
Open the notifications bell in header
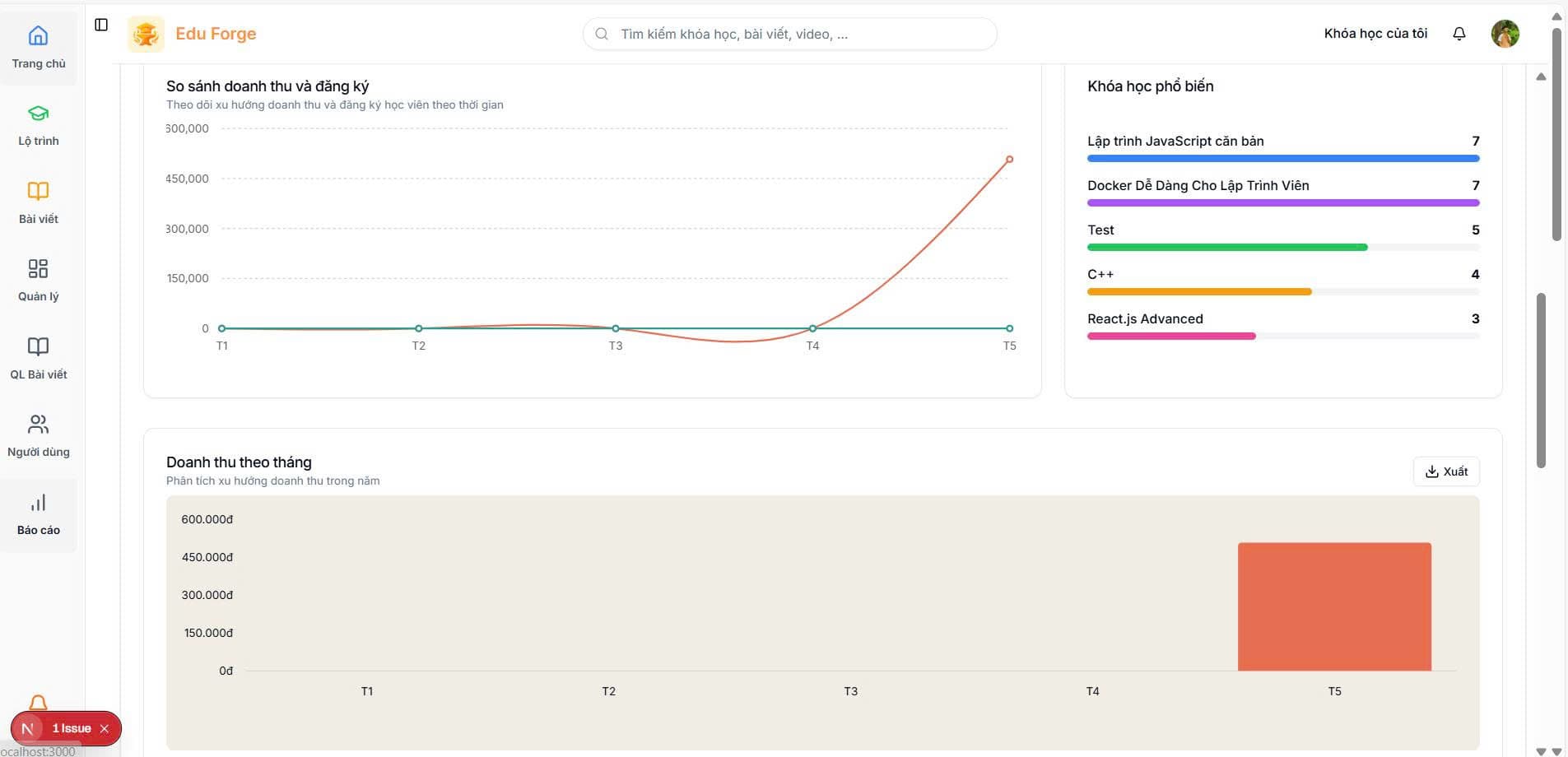point(1459,34)
